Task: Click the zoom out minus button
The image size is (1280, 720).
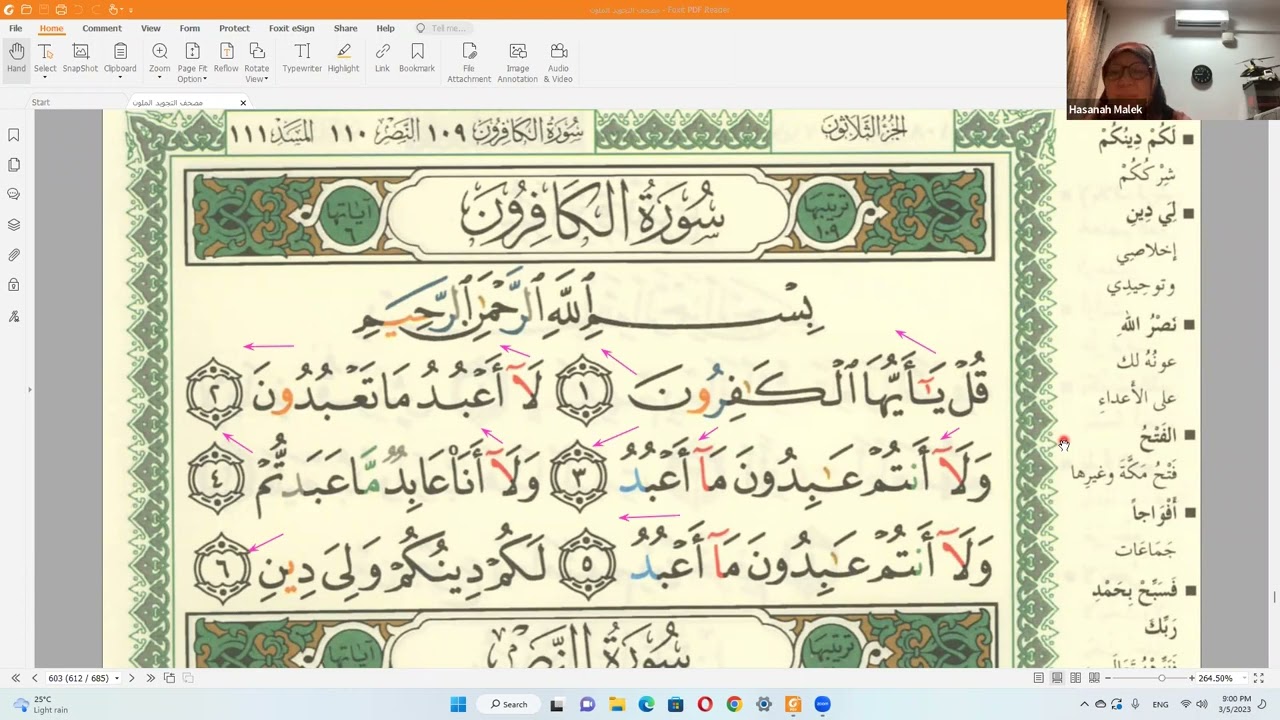Action: pos(1109,678)
